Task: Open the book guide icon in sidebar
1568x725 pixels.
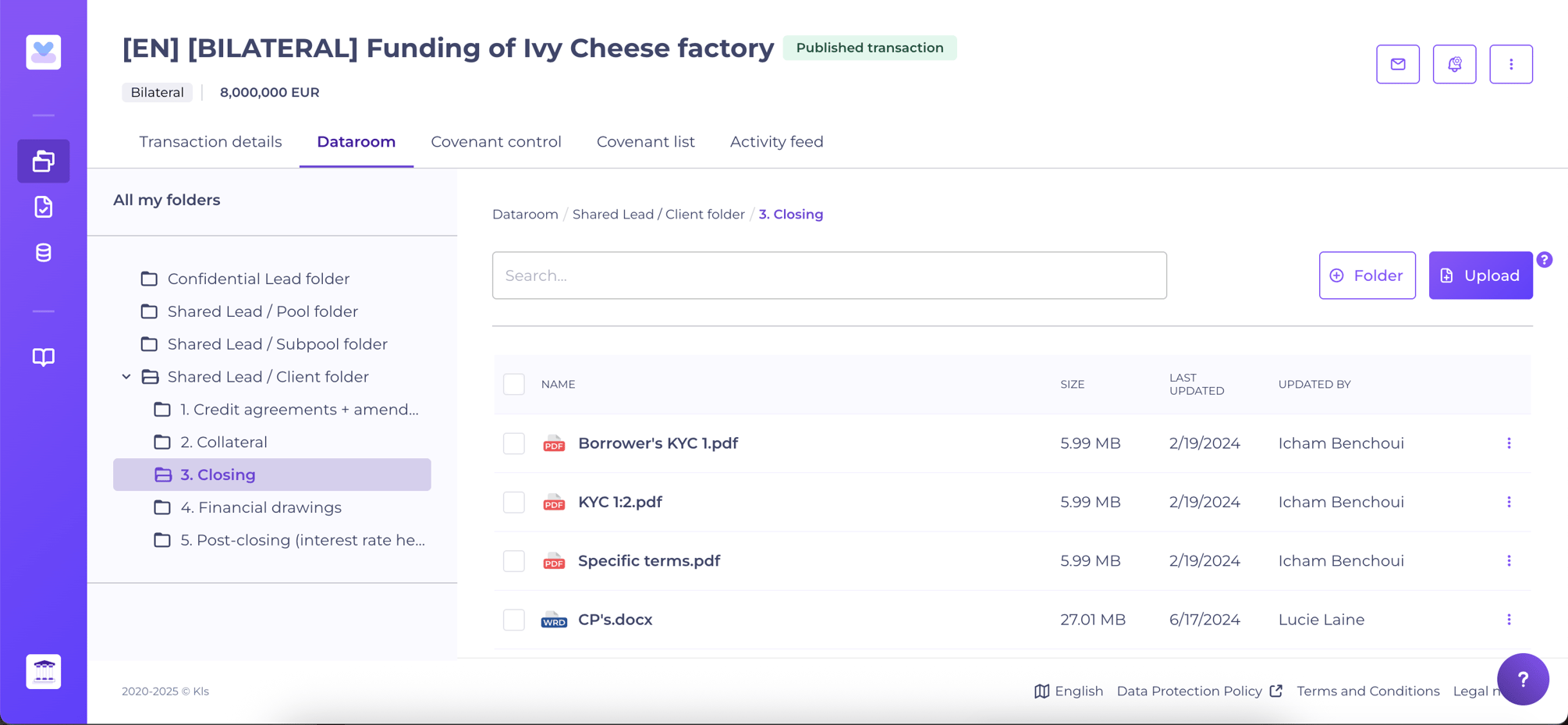Action: point(44,357)
